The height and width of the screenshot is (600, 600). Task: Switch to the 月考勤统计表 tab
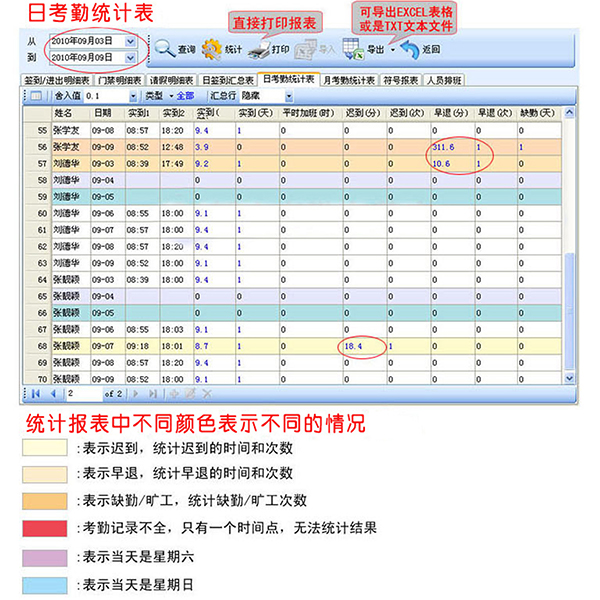tap(349, 80)
